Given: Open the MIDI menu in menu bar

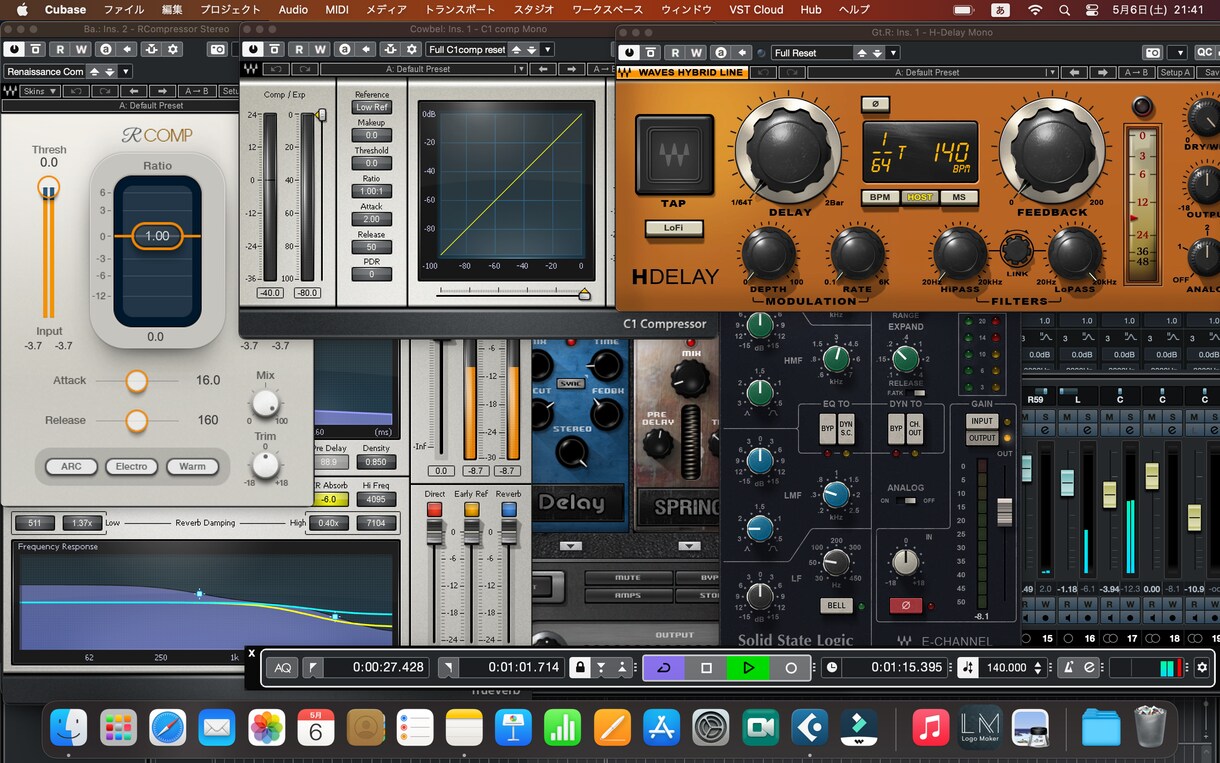Looking at the screenshot, I should pyautogui.click(x=337, y=9).
